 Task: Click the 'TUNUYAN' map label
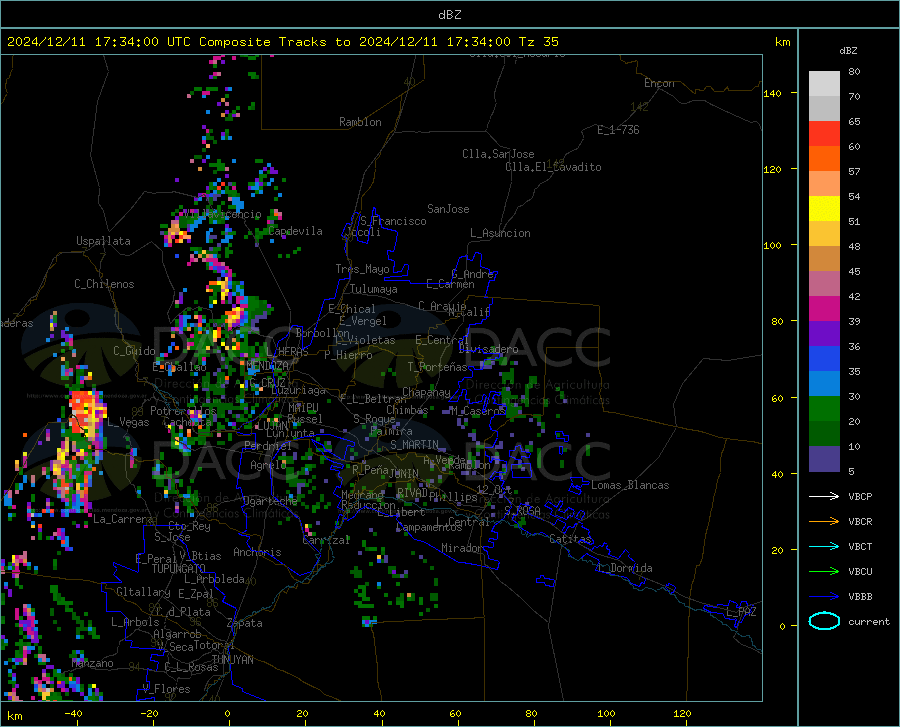pyautogui.click(x=232, y=659)
